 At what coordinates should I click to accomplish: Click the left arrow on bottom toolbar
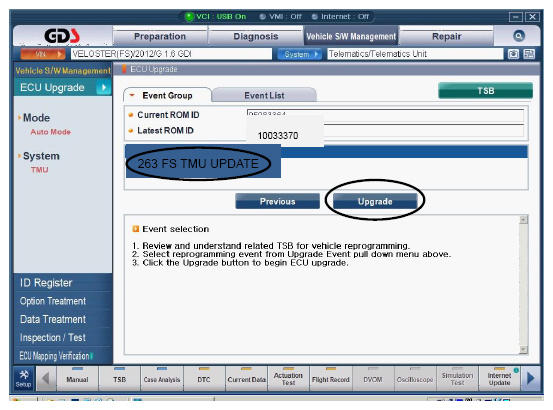(45, 379)
